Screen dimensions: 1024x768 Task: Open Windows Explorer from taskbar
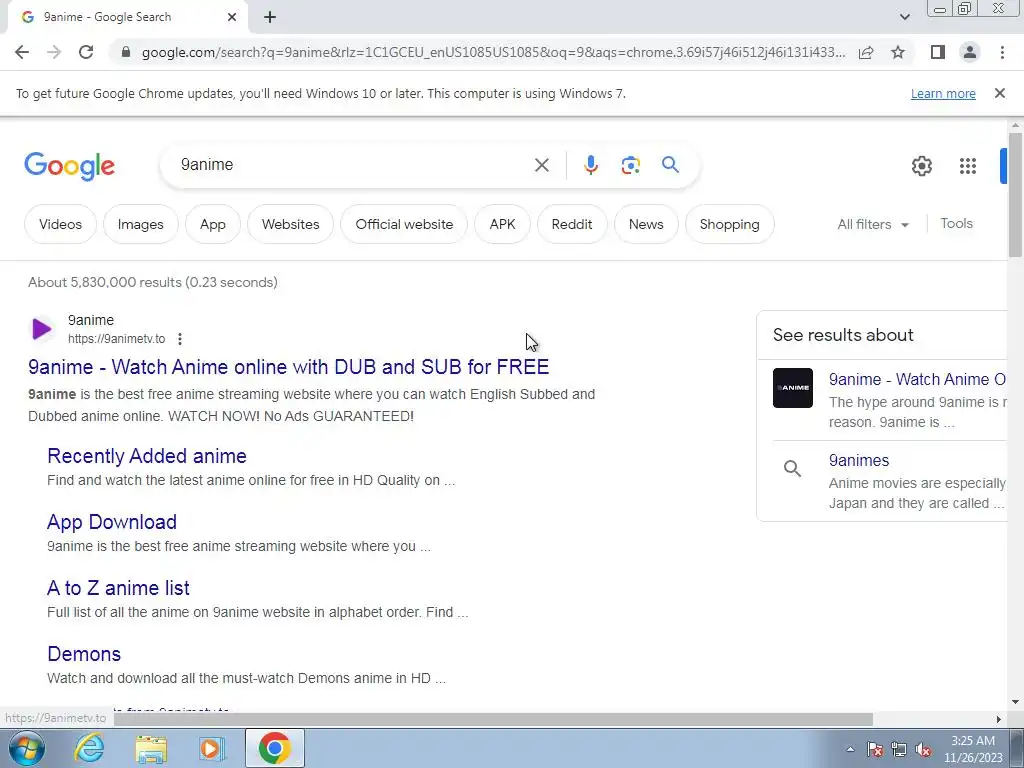click(x=151, y=748)
